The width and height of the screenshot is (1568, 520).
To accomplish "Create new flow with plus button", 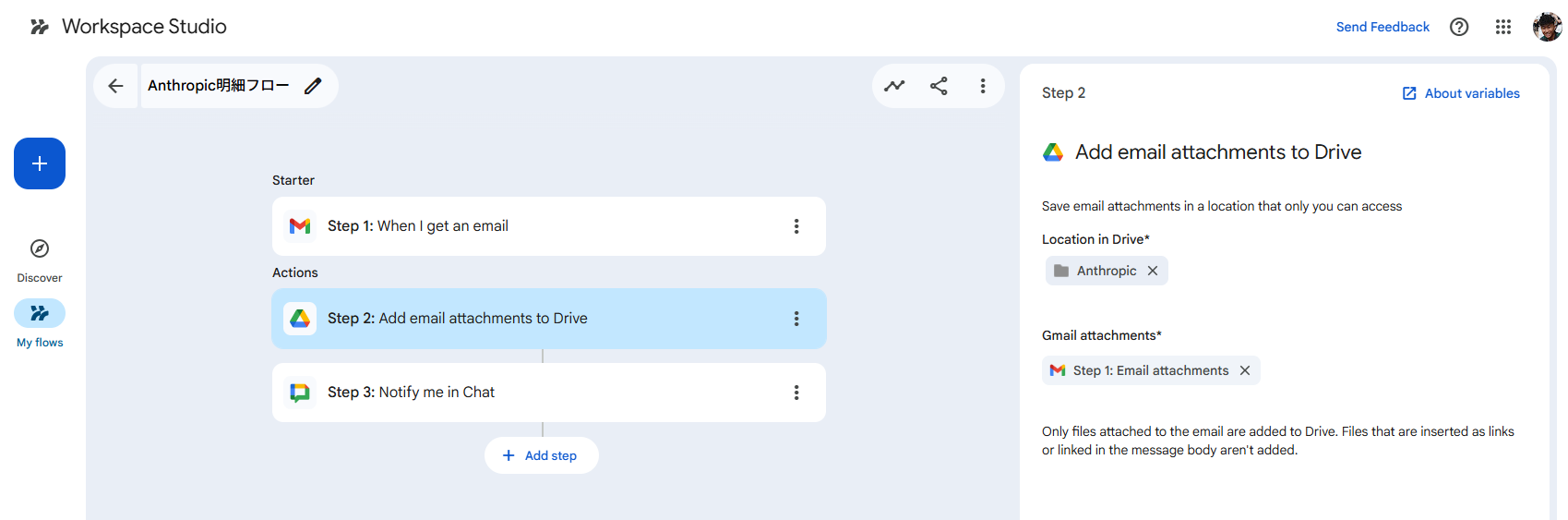I will (40, 163).
